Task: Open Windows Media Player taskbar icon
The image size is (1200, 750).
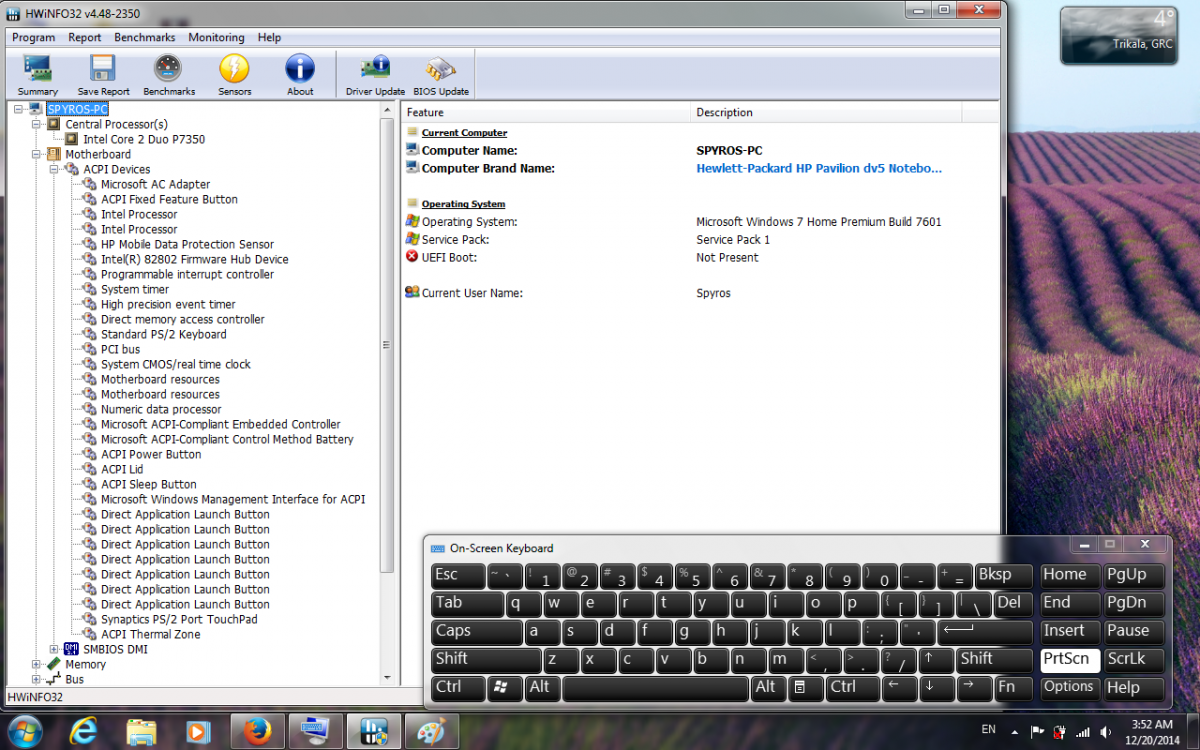Action: pos(198,733)
